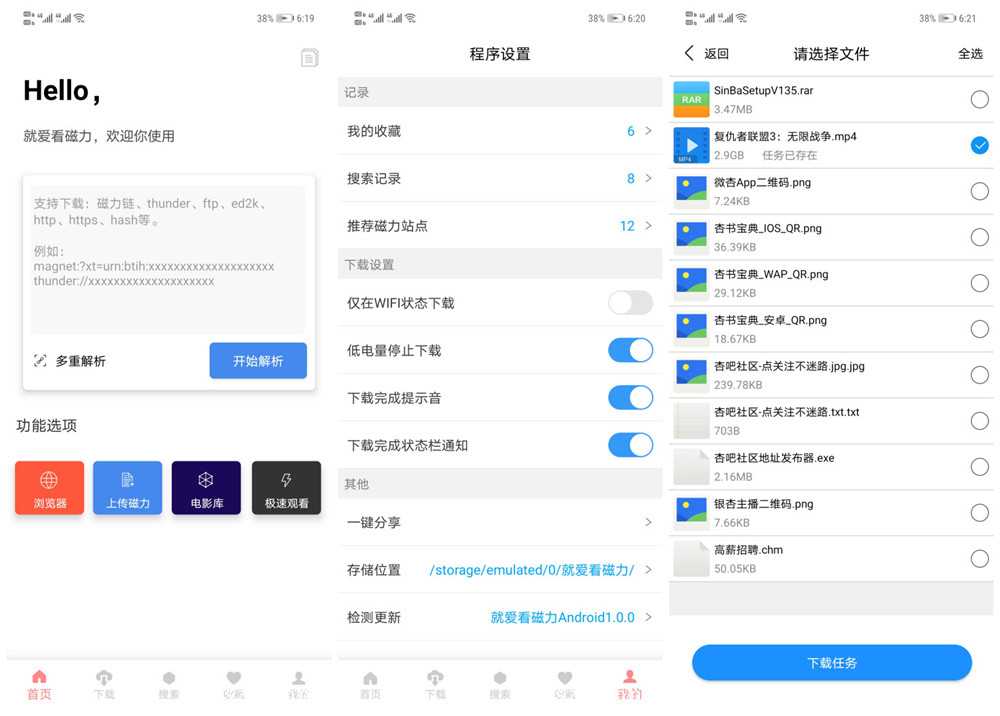Switch to 搜索 tab on home screen
Viewport: 1000px width, 716px height.
168,685
